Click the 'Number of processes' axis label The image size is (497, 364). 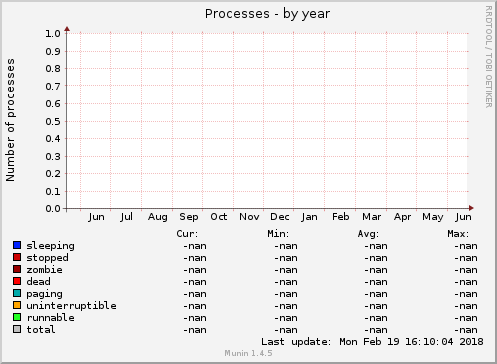click(11, 120)
